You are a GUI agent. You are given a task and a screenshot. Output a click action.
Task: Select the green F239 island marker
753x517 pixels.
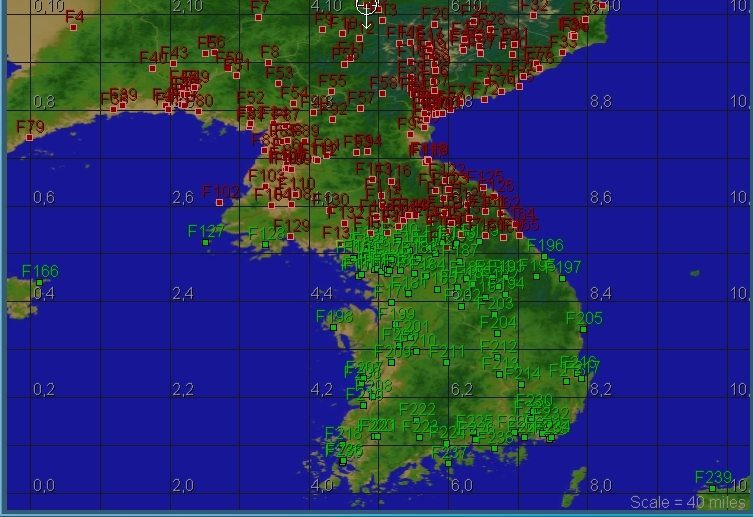click(x=712, y=489)
